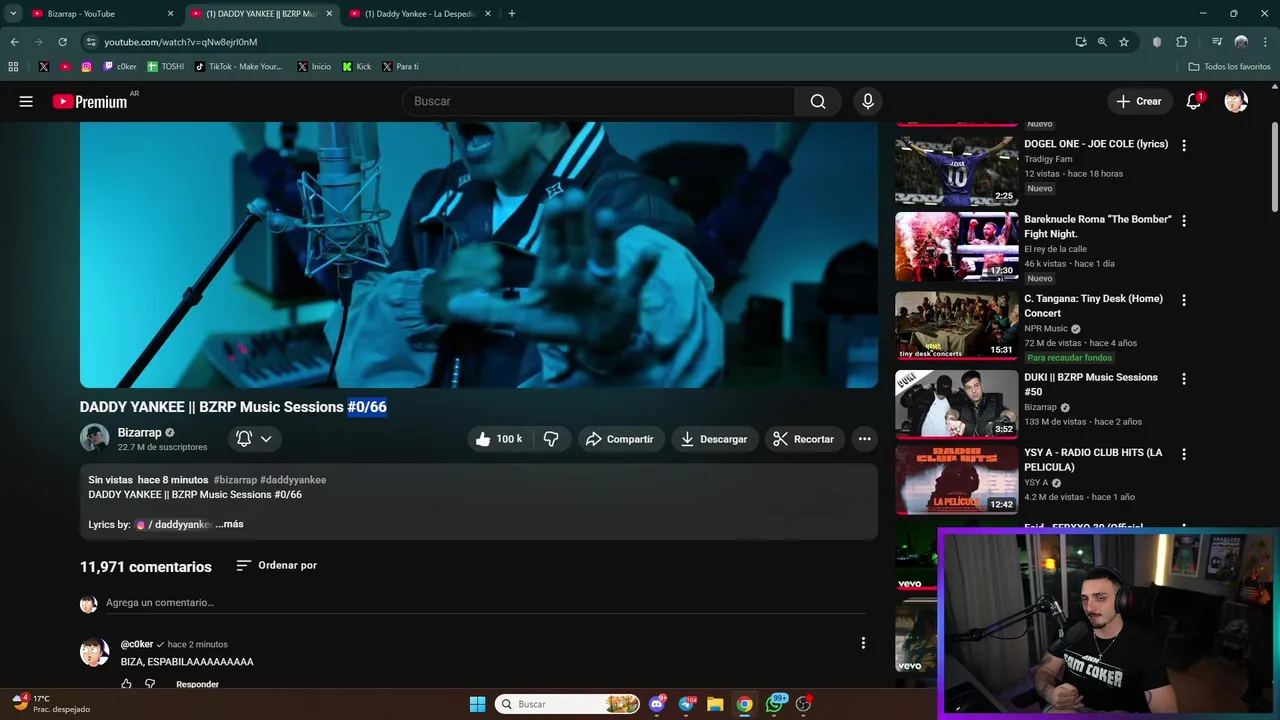Screen dimensions: 1280x720
Task: Click the Descargar download button
Action: click(714, 439)
